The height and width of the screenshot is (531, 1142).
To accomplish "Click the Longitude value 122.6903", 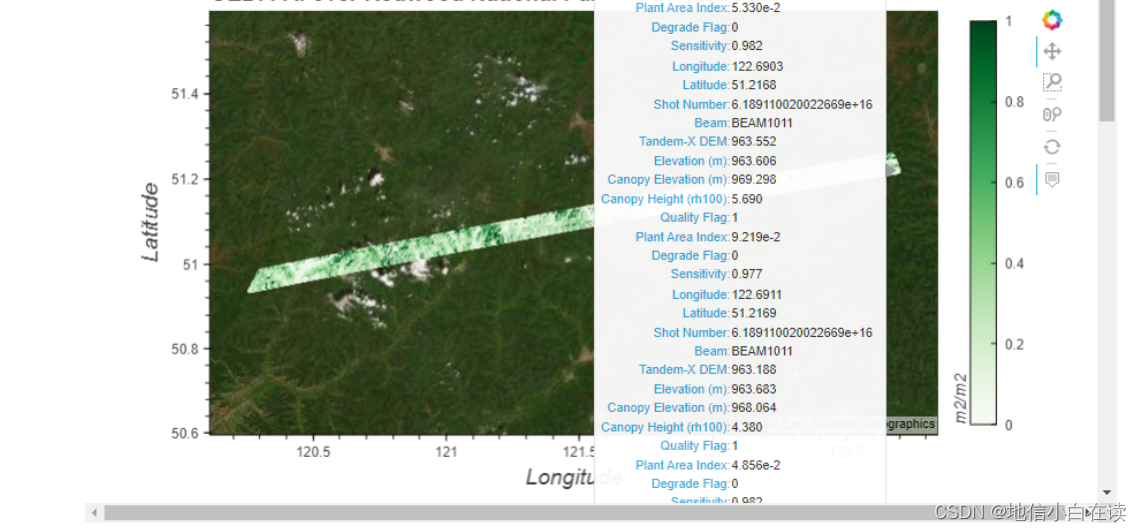I will coord(757,66).
